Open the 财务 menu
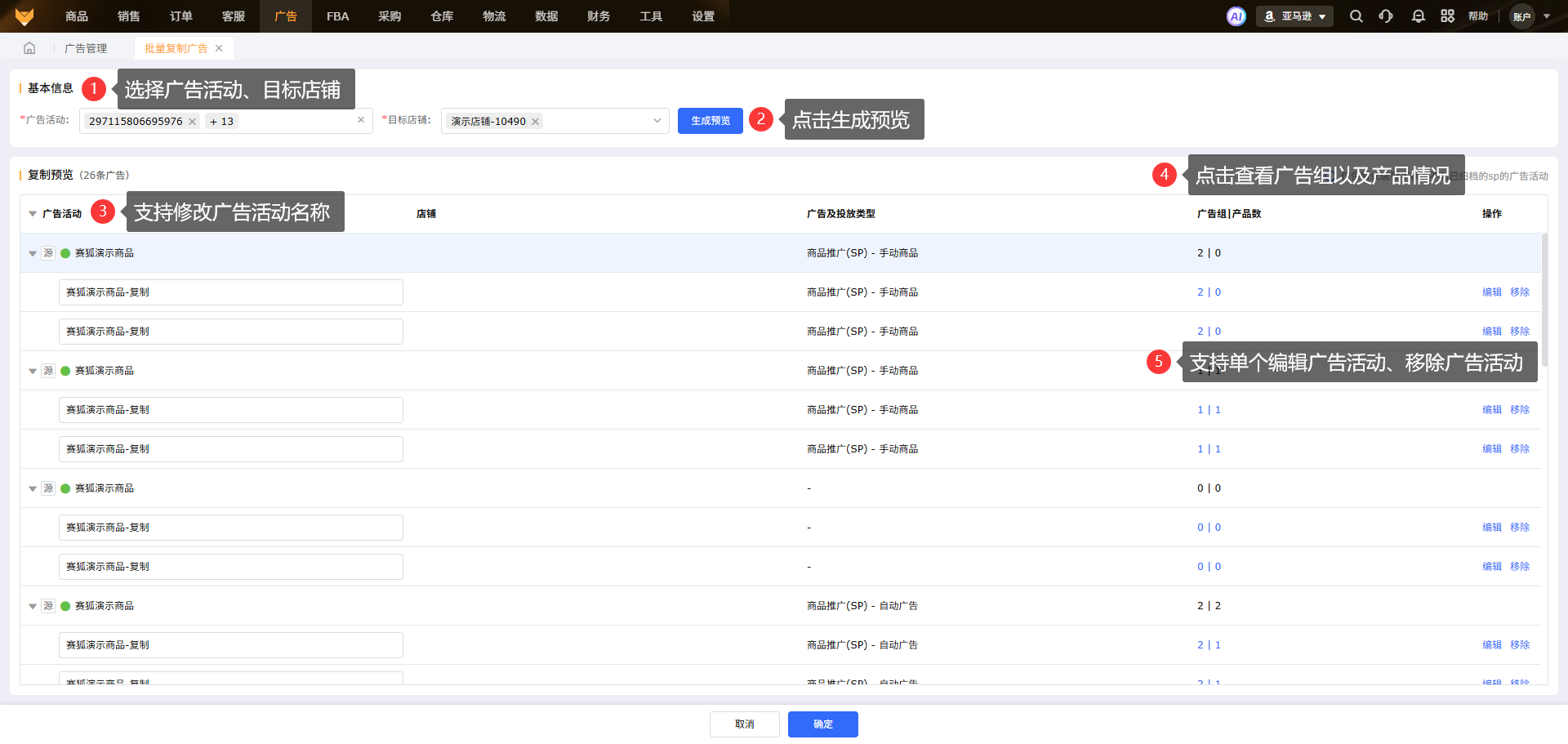Screen dimensions: 1568x744 click(x=599, y=16)
